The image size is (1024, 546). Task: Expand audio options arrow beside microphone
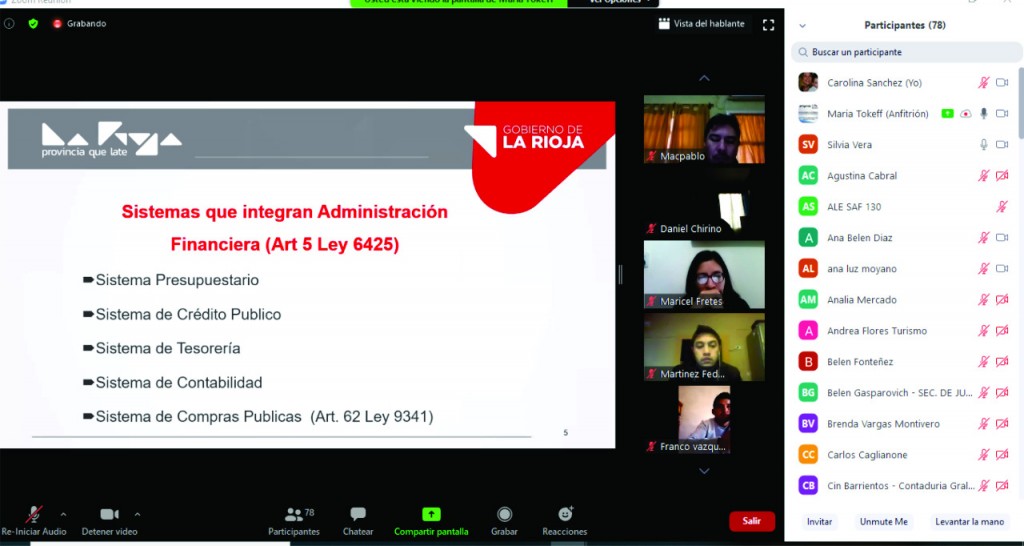pyautogui.click(x=64, y=513)
